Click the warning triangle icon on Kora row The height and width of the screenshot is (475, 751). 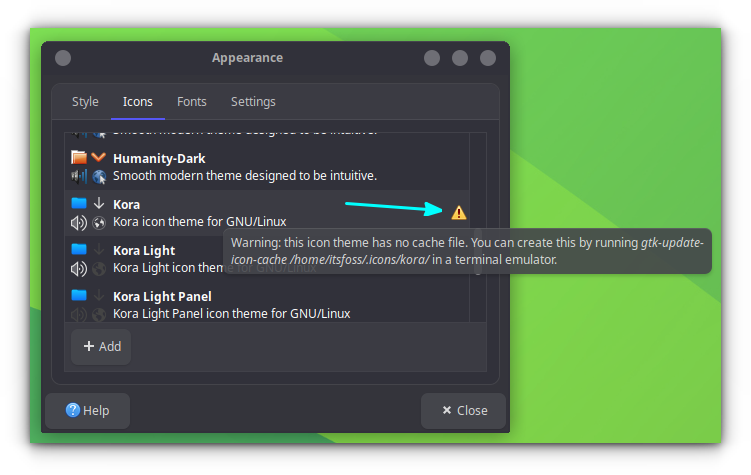[x=459, y=213]
